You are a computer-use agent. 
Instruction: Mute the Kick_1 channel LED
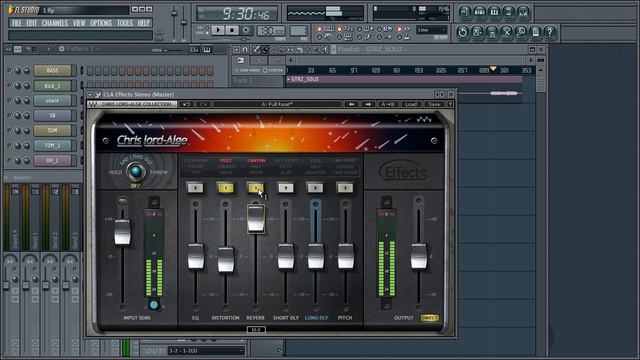[9, 86]
